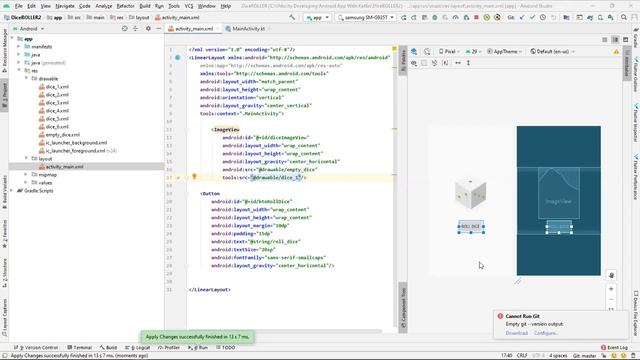640x360 pixels.
Task: Click the yellow lightbulb intention icon
Action: pyautogui.click(x=194, y=177)
